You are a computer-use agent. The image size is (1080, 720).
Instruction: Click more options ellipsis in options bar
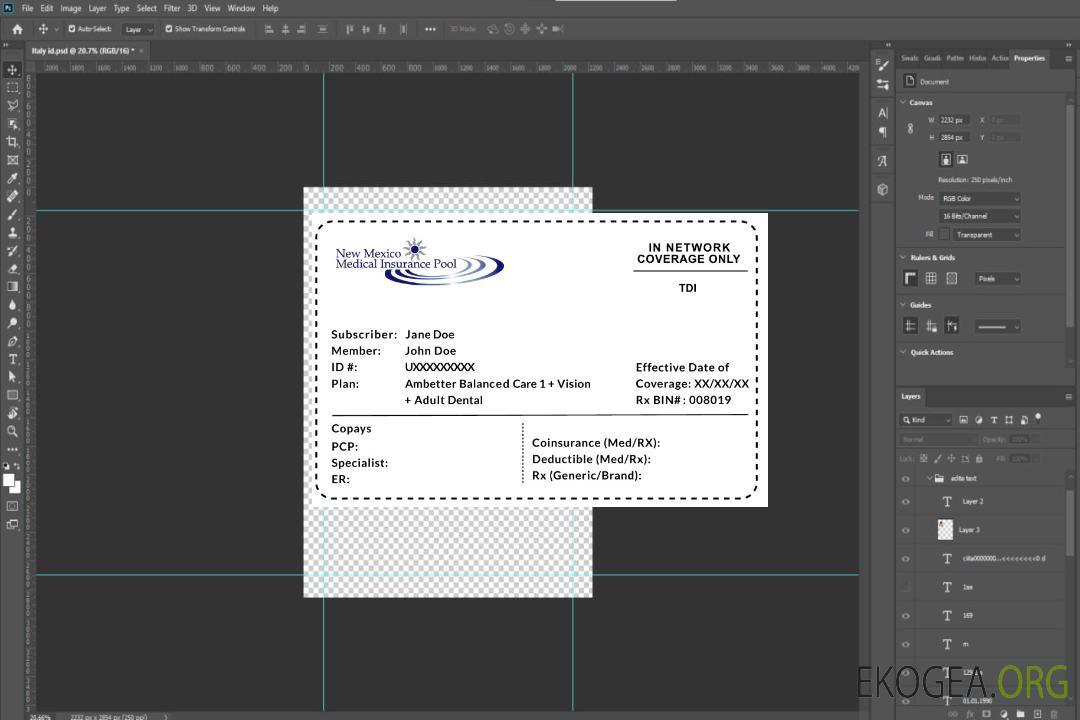(x=430, y=29)
